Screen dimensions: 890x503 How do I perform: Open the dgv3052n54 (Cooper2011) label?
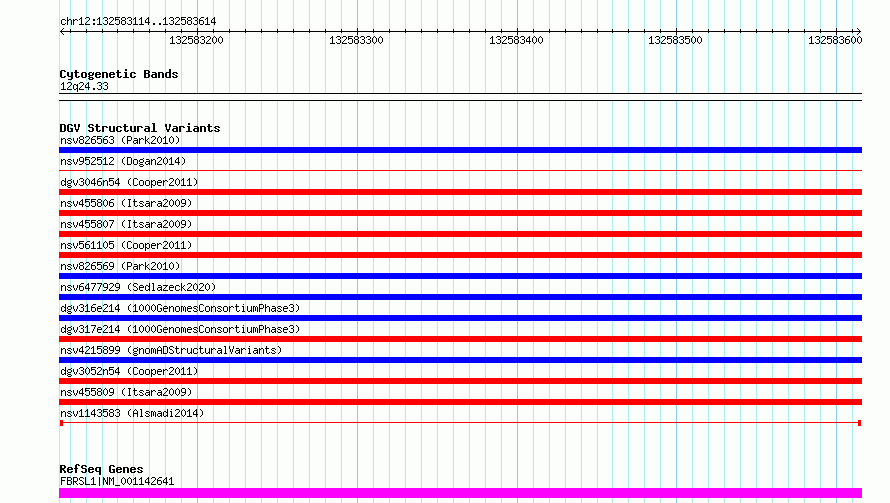(129, 371)
